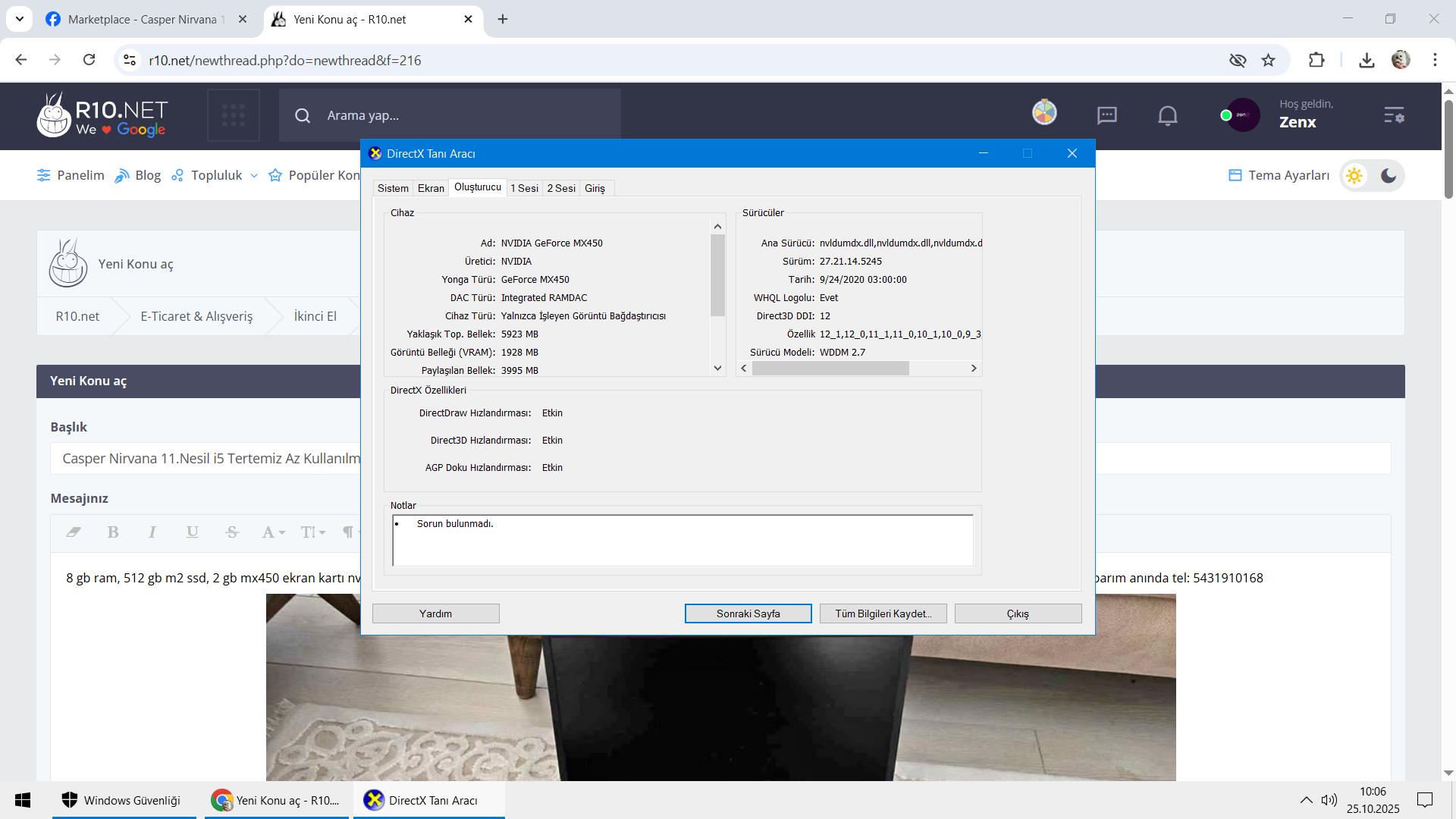Click Tüm Bilgileri Kaydet button
1456x819 pixels.
(x=883, y=613)
